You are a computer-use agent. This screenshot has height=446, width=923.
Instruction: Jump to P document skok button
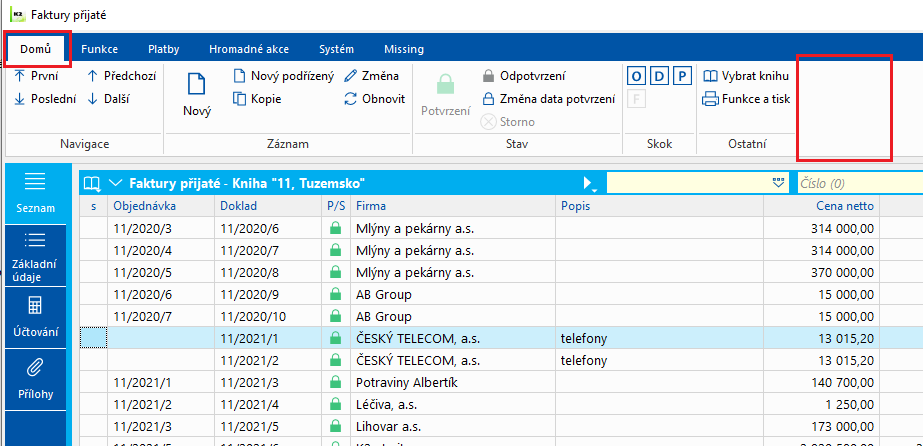(x=682, y=76)
